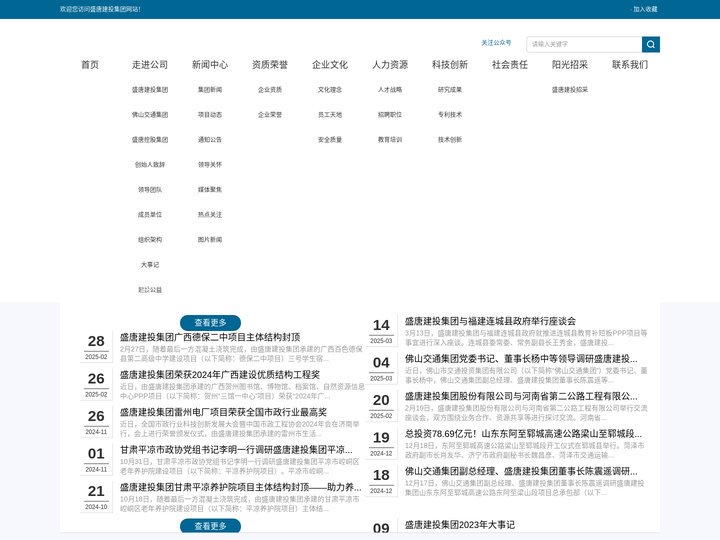Image resolution: width=720 pixels, height=540 pixels.
Task: Select 集团新闻 submenu item
Action: 210,90
